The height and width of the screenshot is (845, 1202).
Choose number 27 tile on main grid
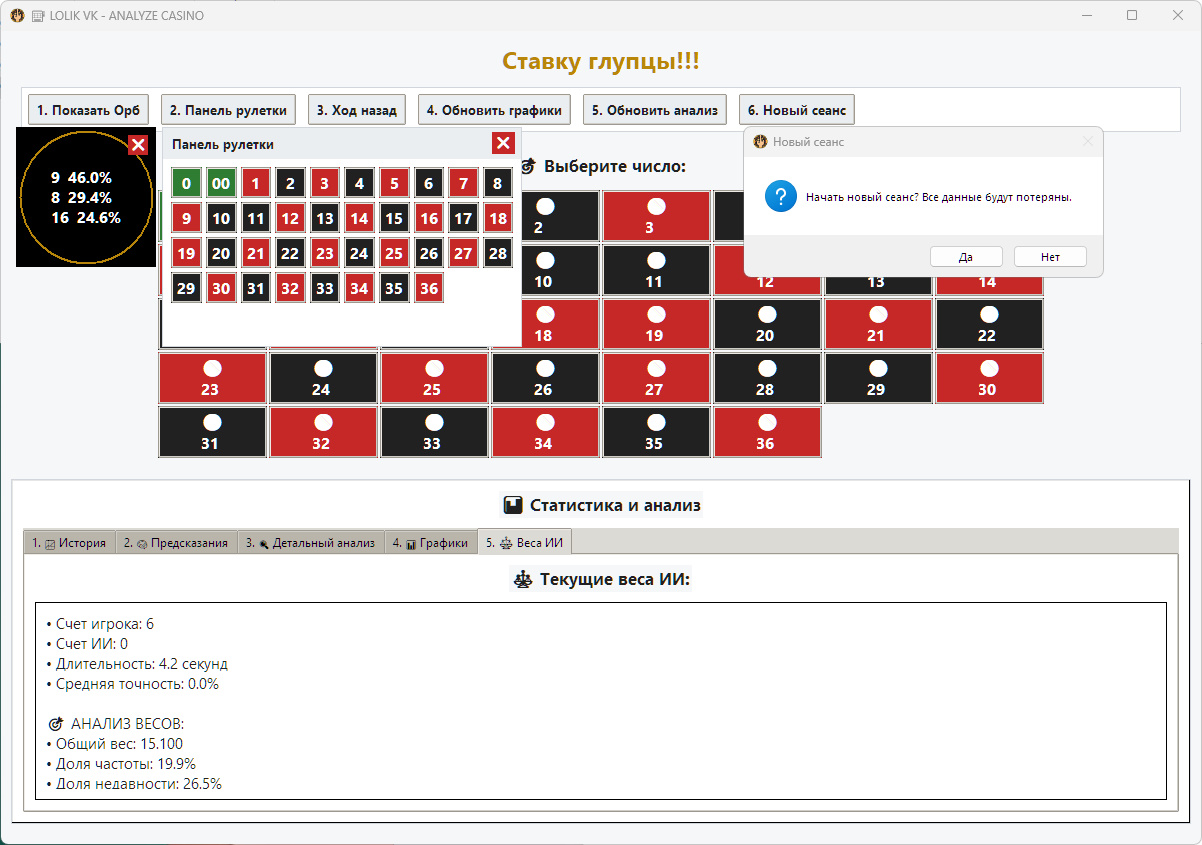tap(655, 378)
